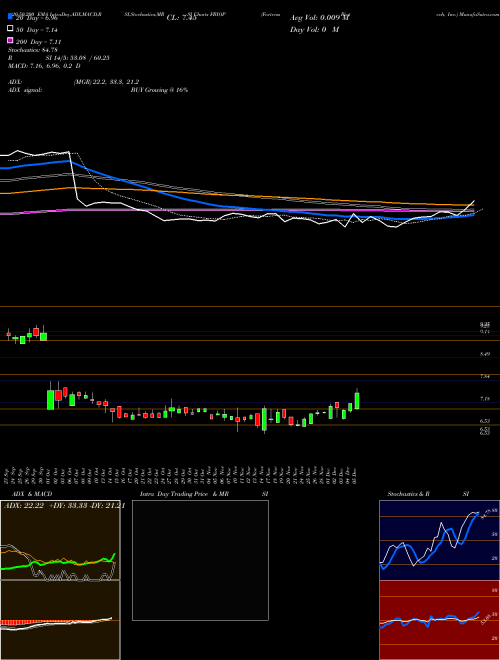Open the blue Stochastics chart panel
The width and height of the screenshot is (500, 660).
pyautogui.click(x=439, y=540)
